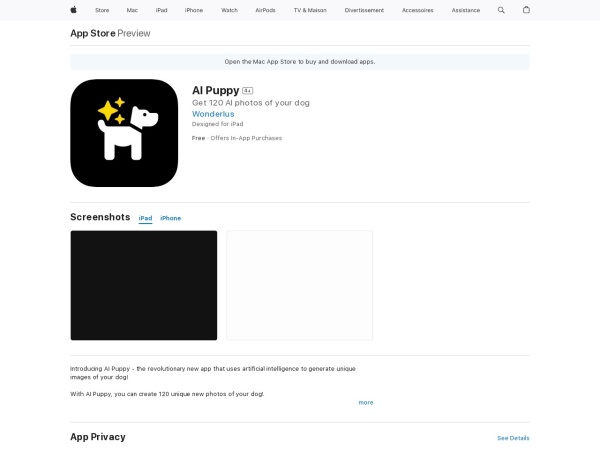Click the AI Puppy title text

[x=215, y=90]
